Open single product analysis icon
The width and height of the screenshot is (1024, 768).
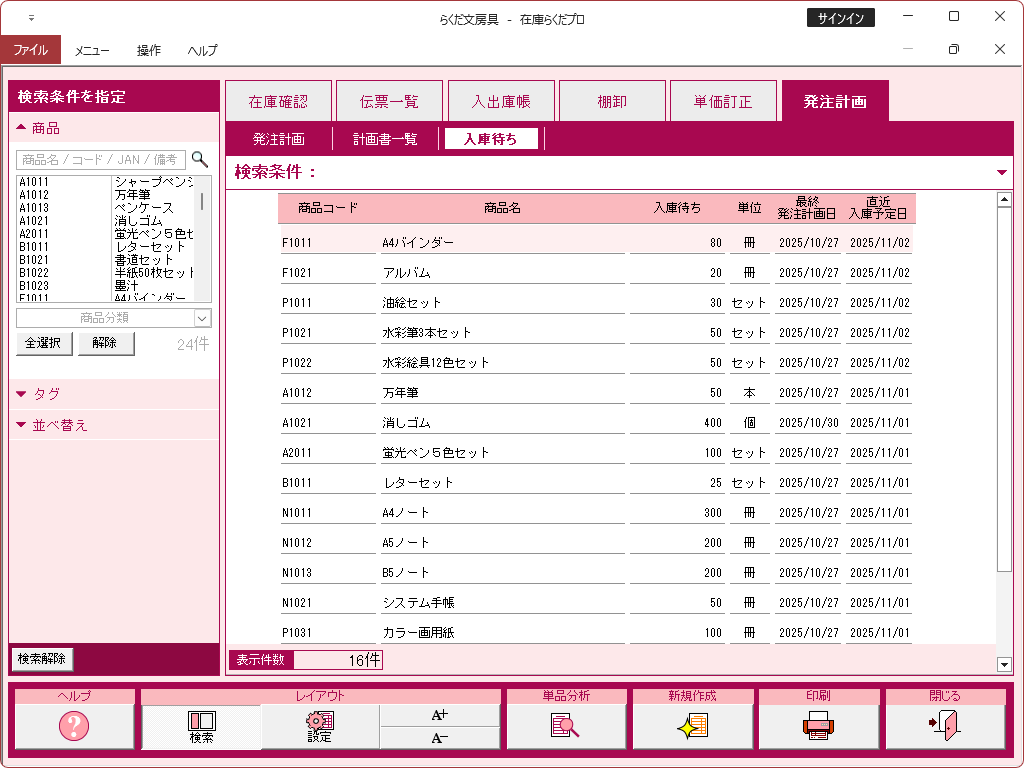tap(566, 726)
